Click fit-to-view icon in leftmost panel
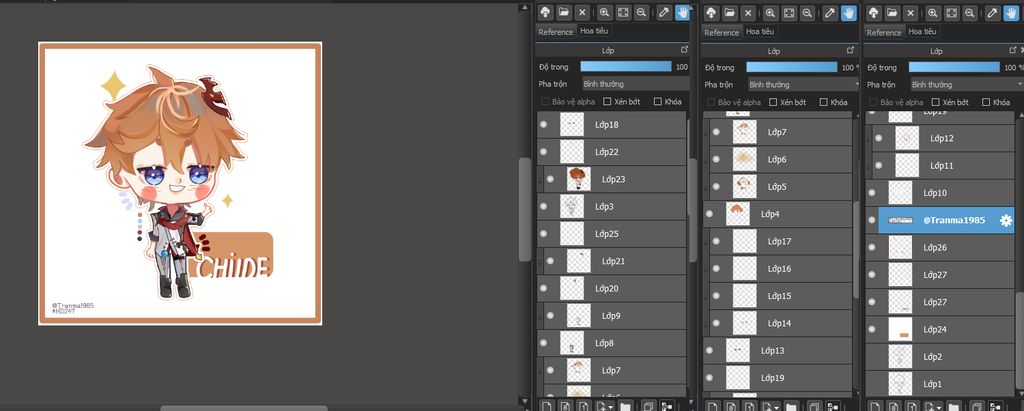This screenshot has width=1024, height=411. [623, 12]
